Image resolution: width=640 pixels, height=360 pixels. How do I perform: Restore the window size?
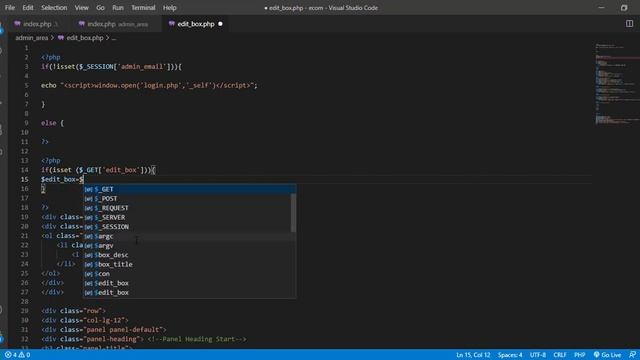[x=624, y=8]
